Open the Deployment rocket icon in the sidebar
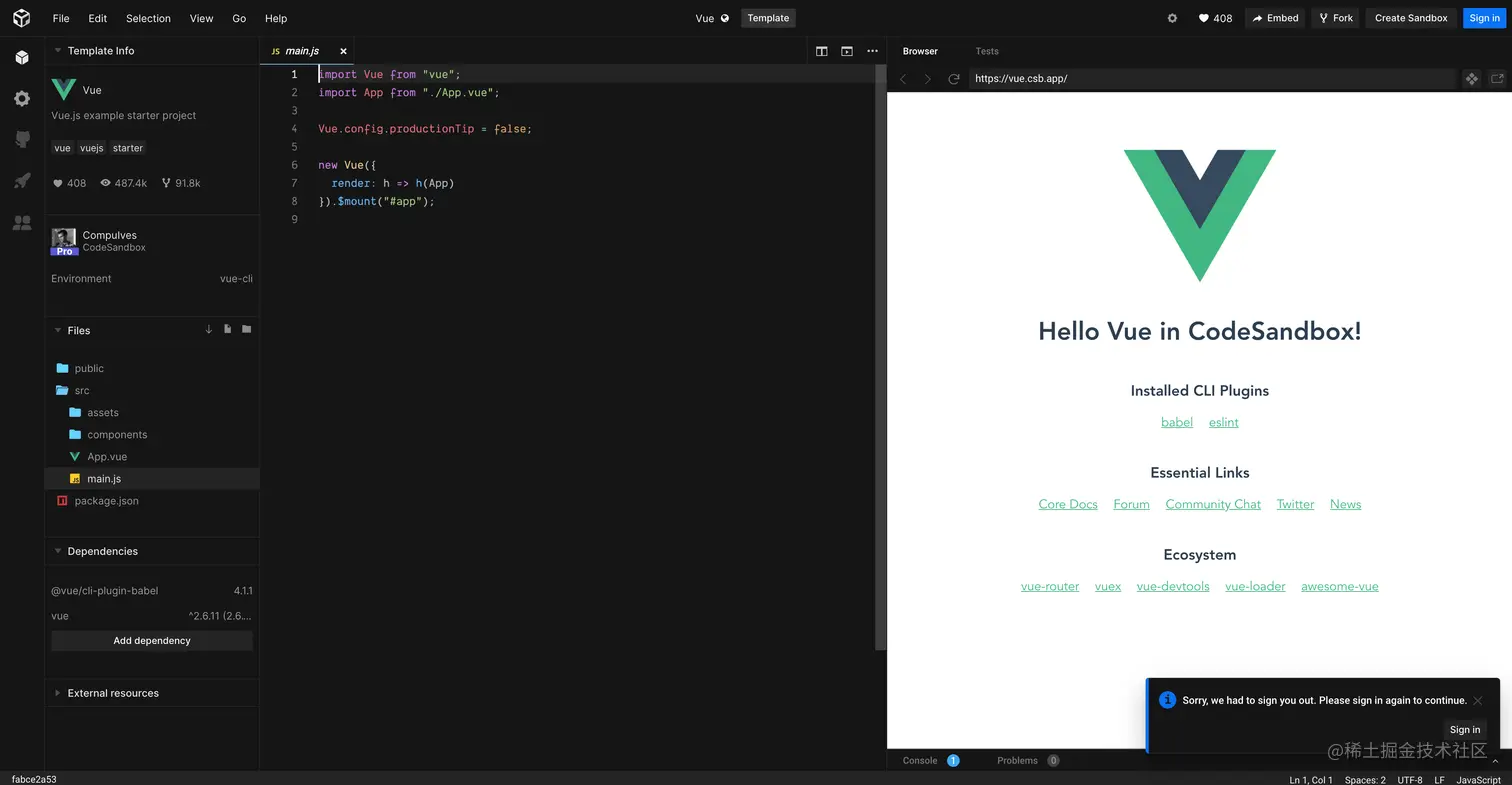This screenshot has width=1512, height=785. tap(22, 181)
